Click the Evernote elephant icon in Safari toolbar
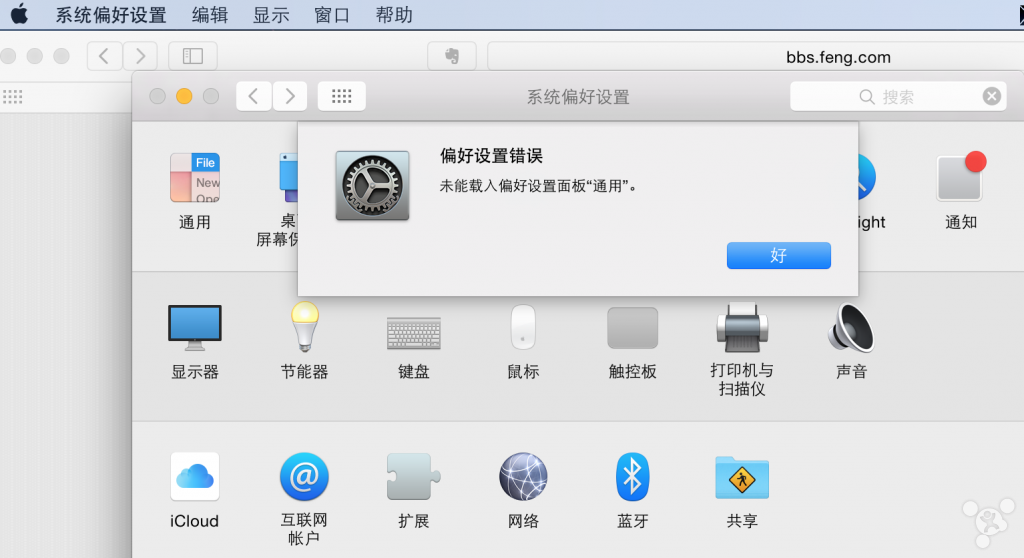The width and height of the screenshot is (1024, 558). [x=452, y=56]
